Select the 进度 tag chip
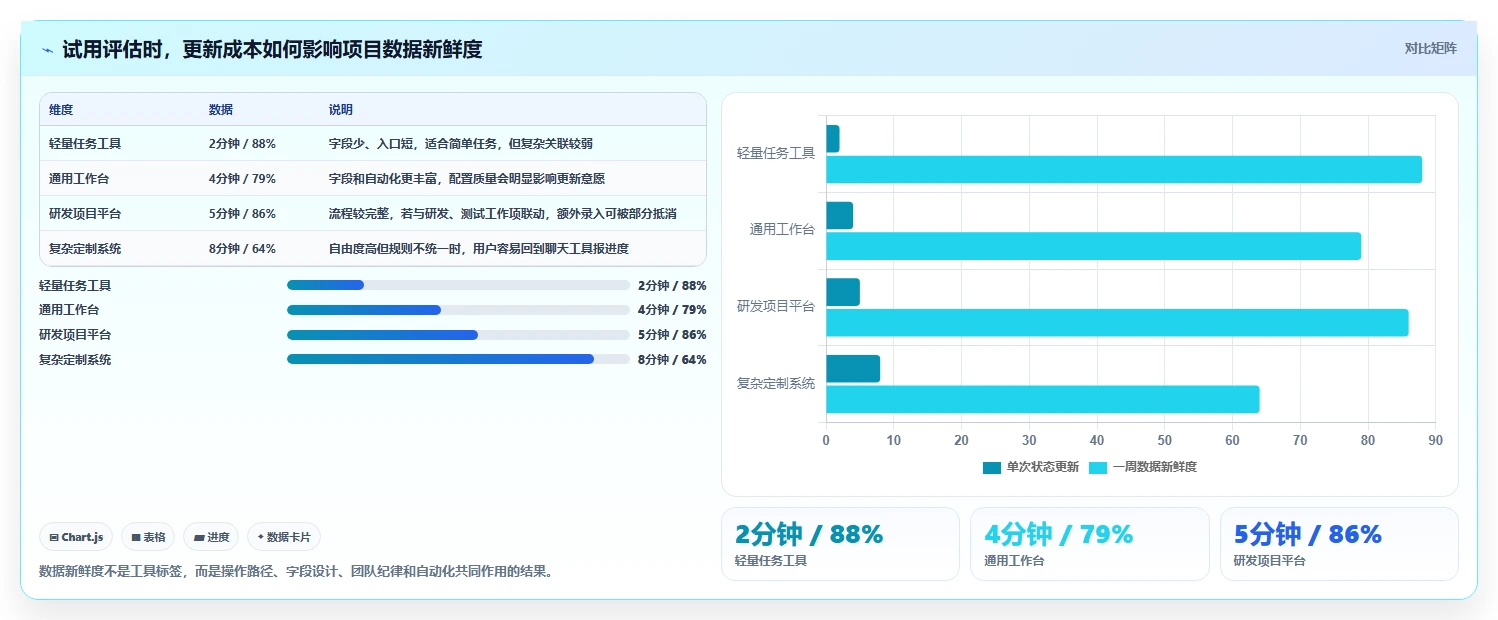This screenshot has height=620, width=1498. tap(211, 537)
